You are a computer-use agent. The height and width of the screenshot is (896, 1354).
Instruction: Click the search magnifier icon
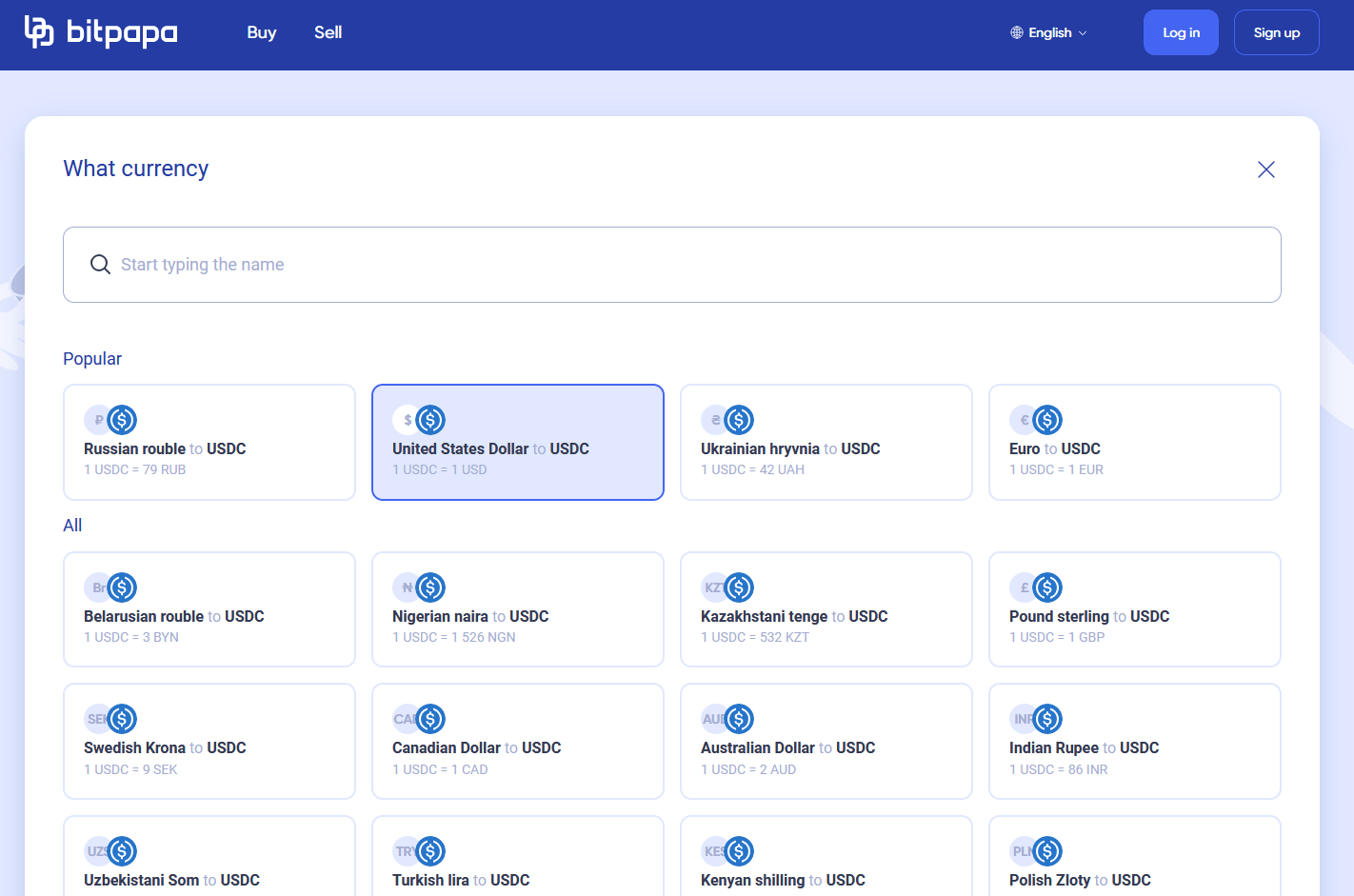(100, 265)
